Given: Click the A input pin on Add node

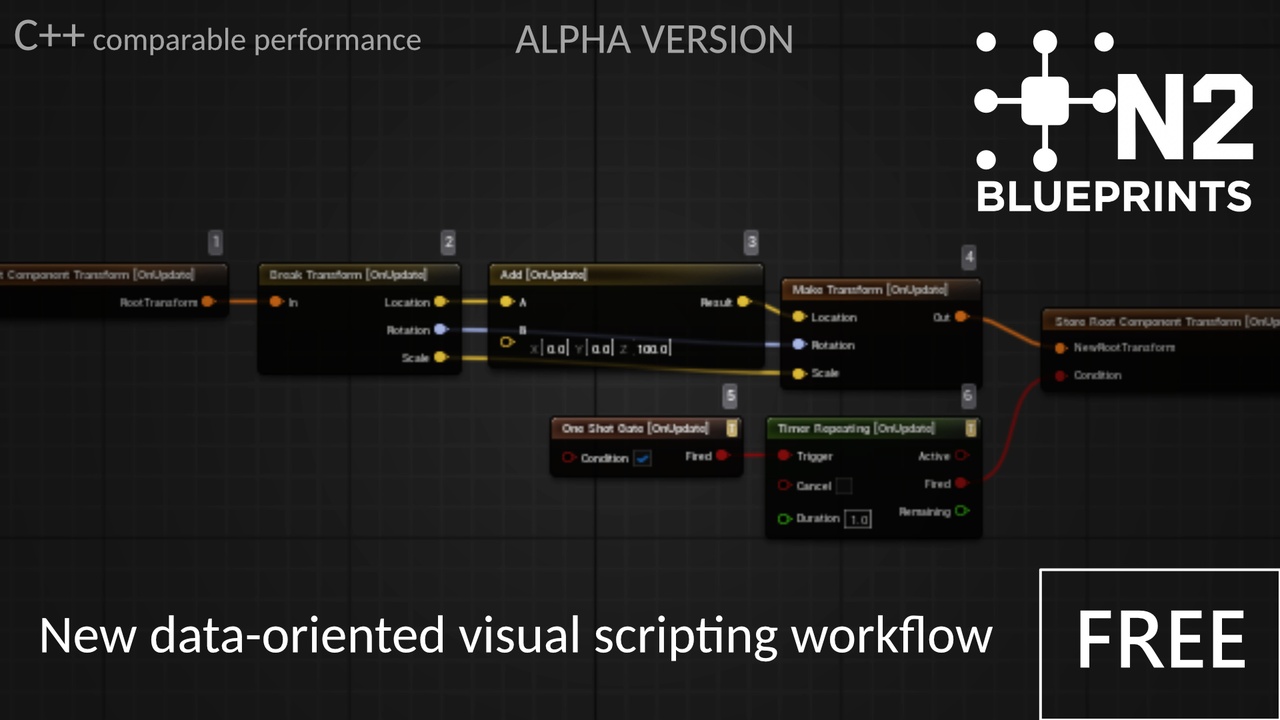Looking at the screenshot, I should pos(506,301).
